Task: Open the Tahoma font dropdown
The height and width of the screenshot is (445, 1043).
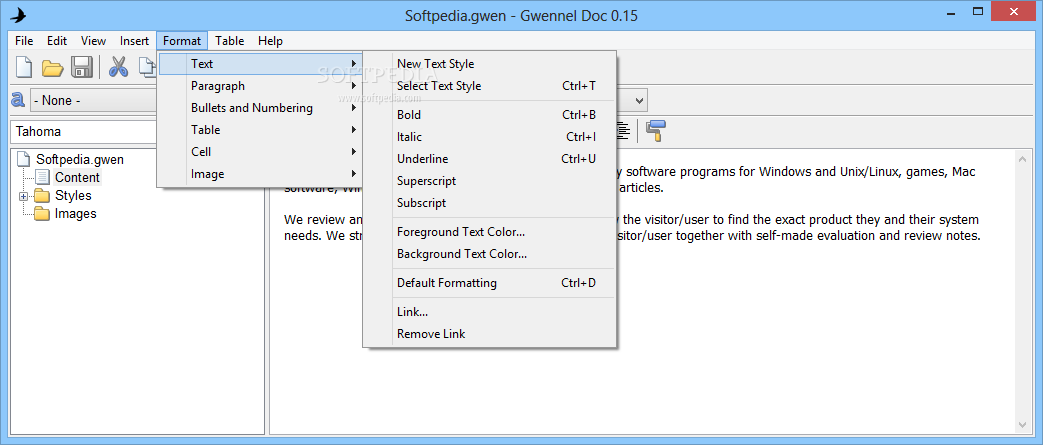Action: pyautogui.click(x=84, y=131)
